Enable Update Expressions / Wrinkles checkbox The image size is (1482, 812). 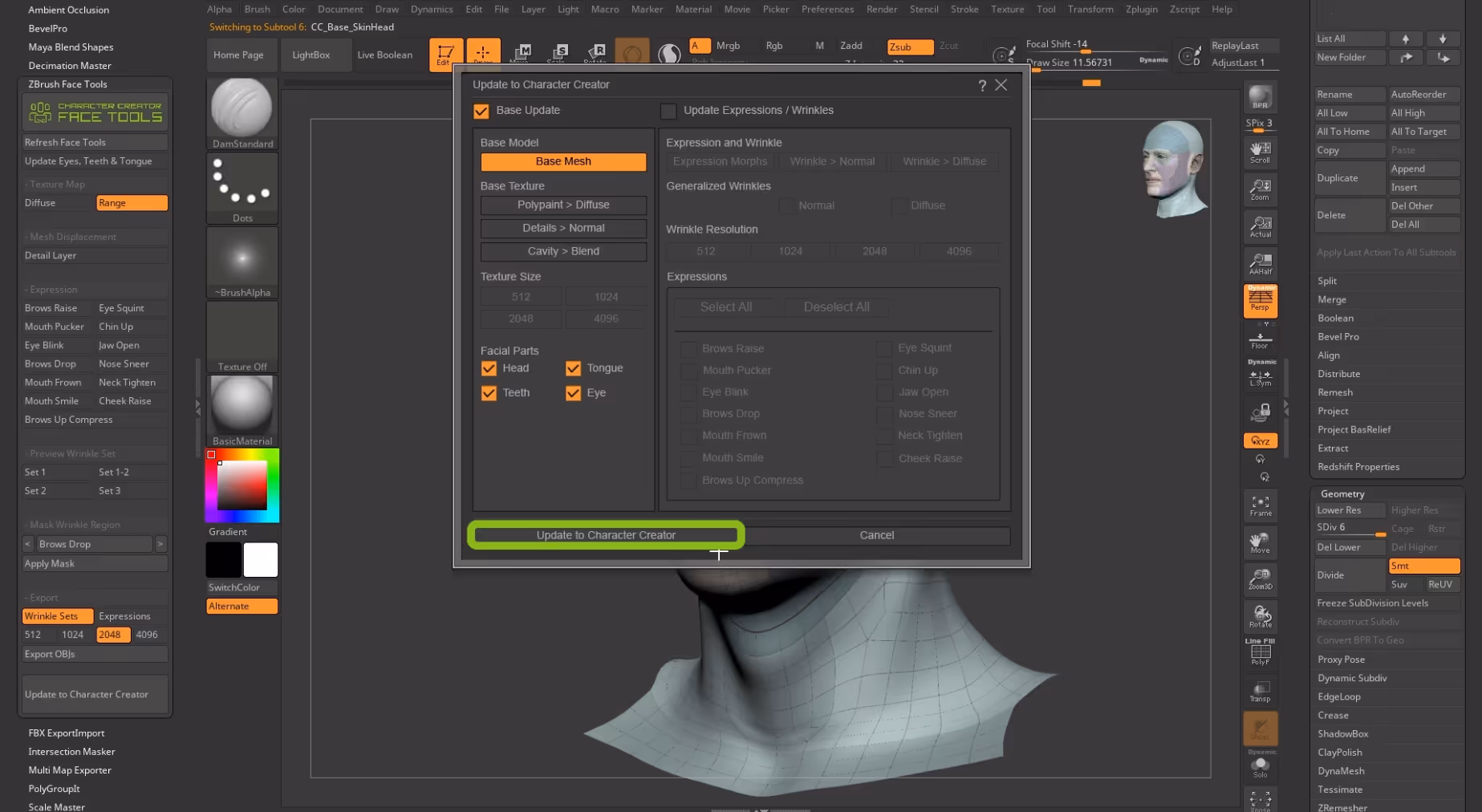point(668,111)
